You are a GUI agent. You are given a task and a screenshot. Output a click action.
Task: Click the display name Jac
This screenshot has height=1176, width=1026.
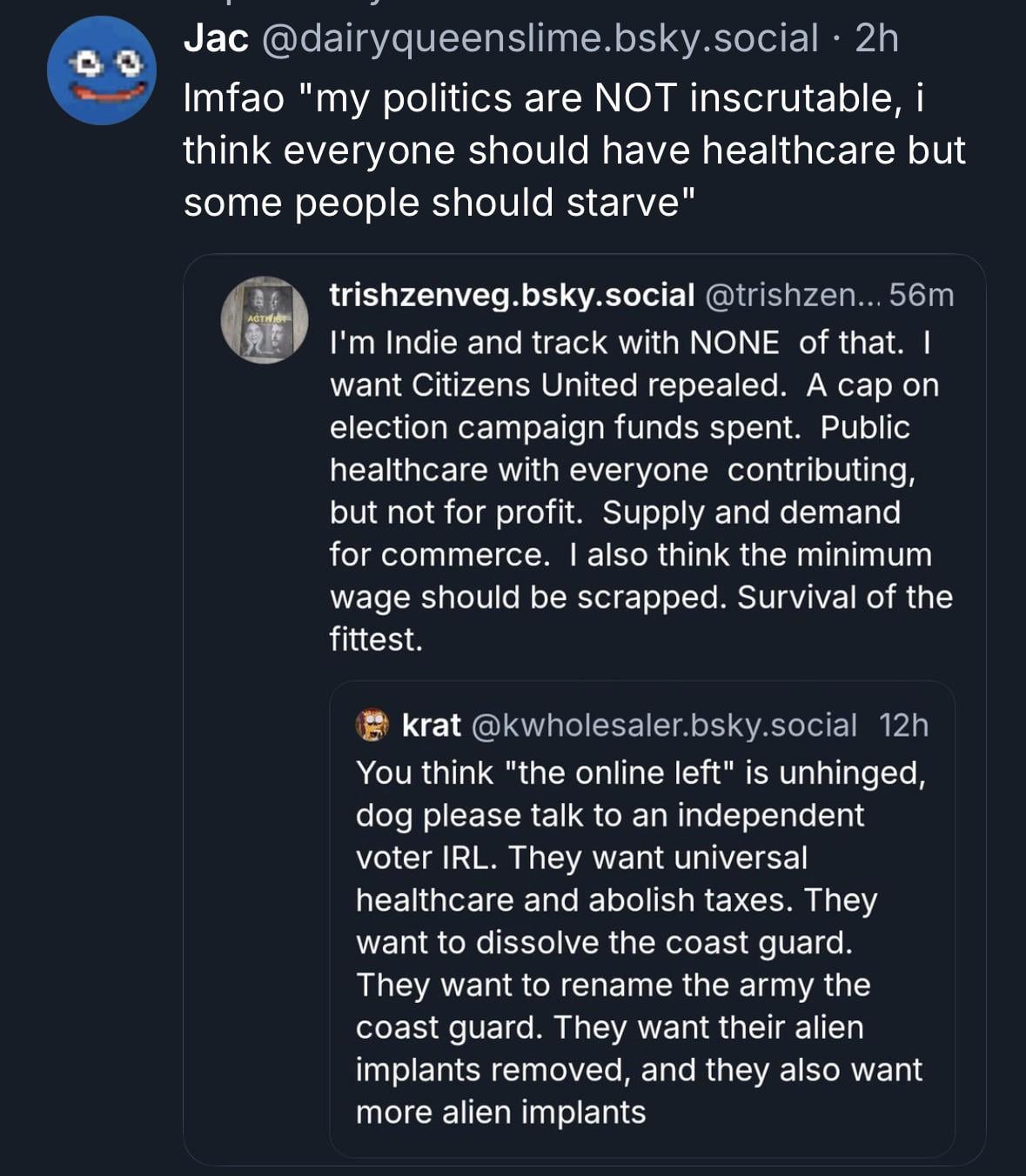[x=216, y=39]
